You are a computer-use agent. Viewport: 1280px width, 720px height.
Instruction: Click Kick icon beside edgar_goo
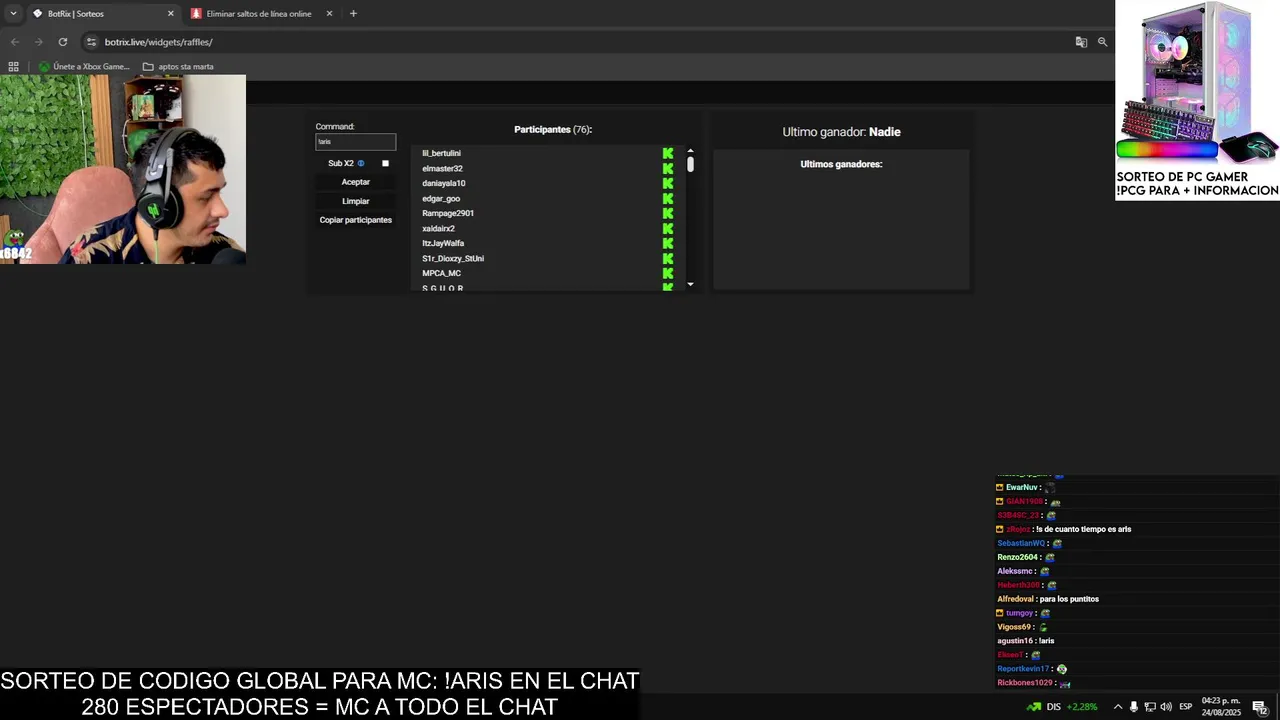(668, 198)
